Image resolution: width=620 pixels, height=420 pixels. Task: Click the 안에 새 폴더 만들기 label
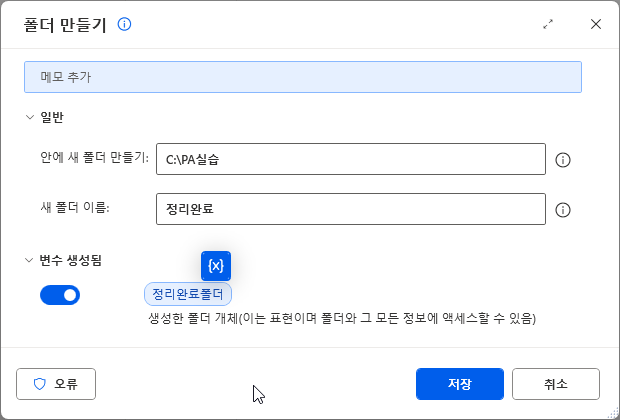95,158
